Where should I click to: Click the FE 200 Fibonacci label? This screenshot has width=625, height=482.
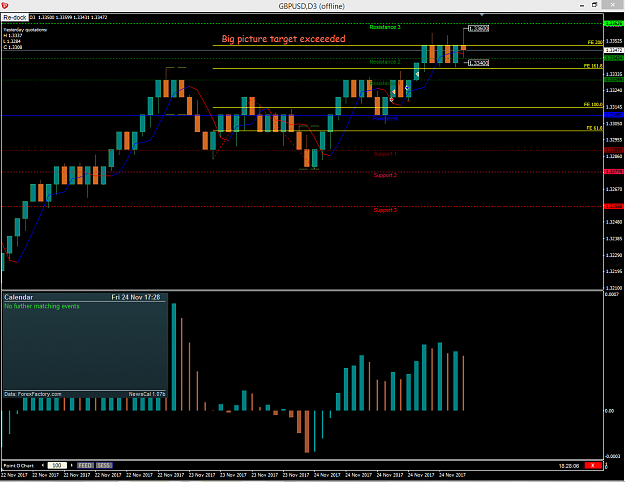(x=595, y=42)
